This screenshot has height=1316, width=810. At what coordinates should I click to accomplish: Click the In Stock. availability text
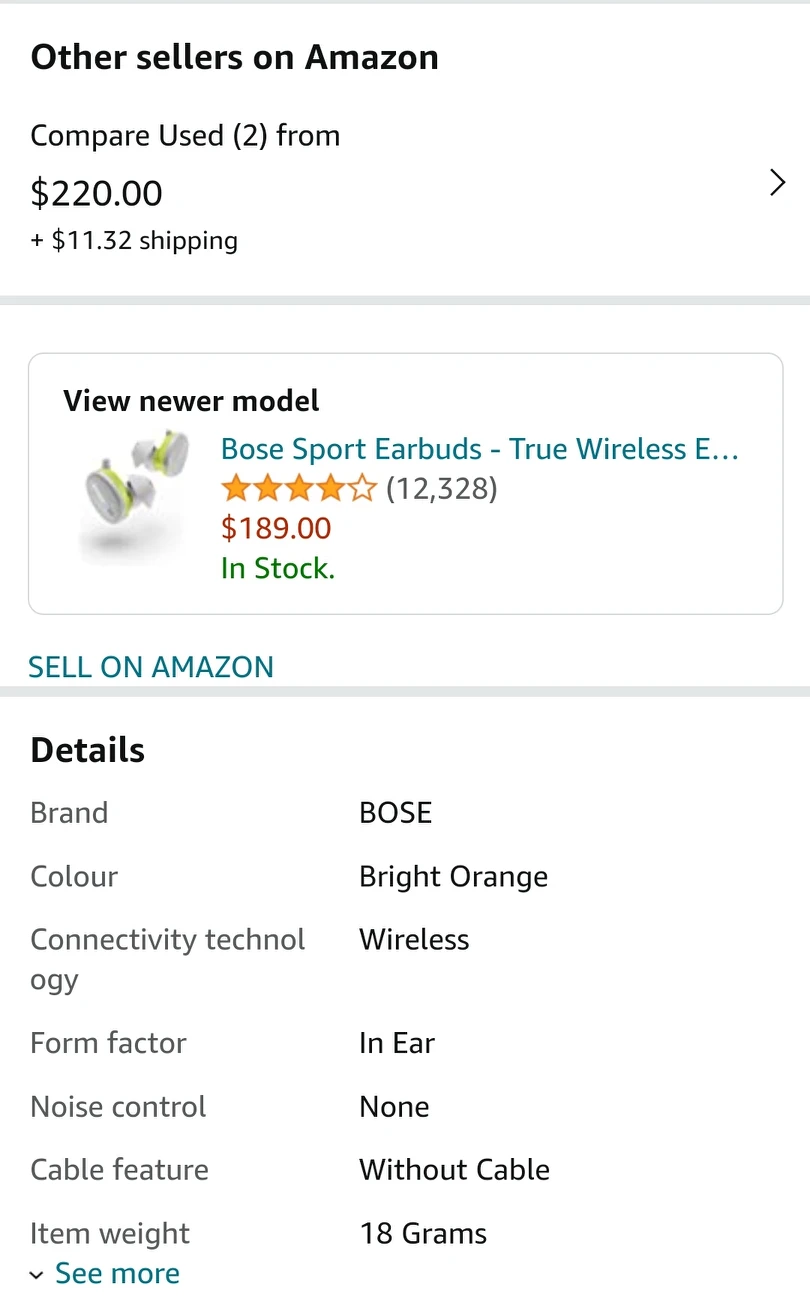(278, 568)
